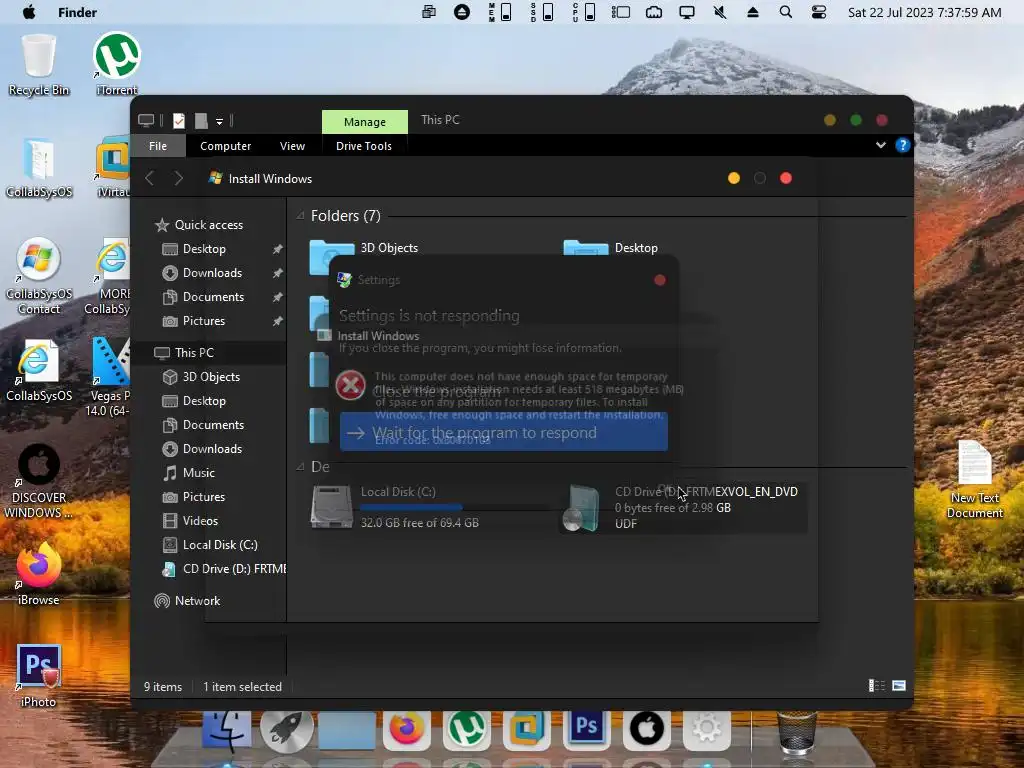Open the CollabSysOS Contact shortcut
Viewport: 1024px width, 768px height.
[x=39, y=276]
